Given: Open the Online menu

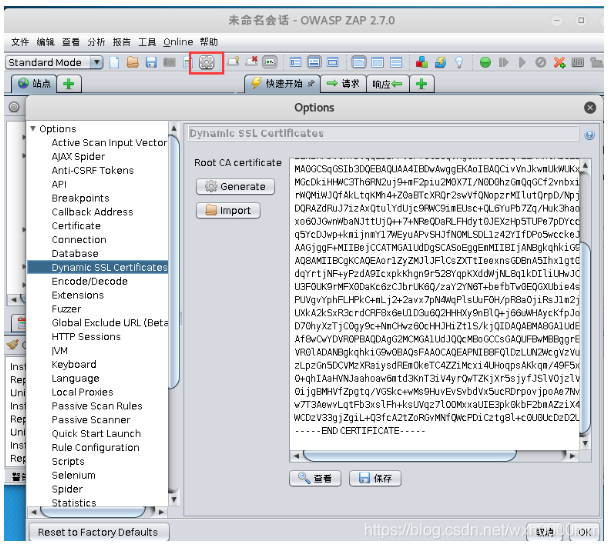Looking at the screenshot, I should (178, 42).
